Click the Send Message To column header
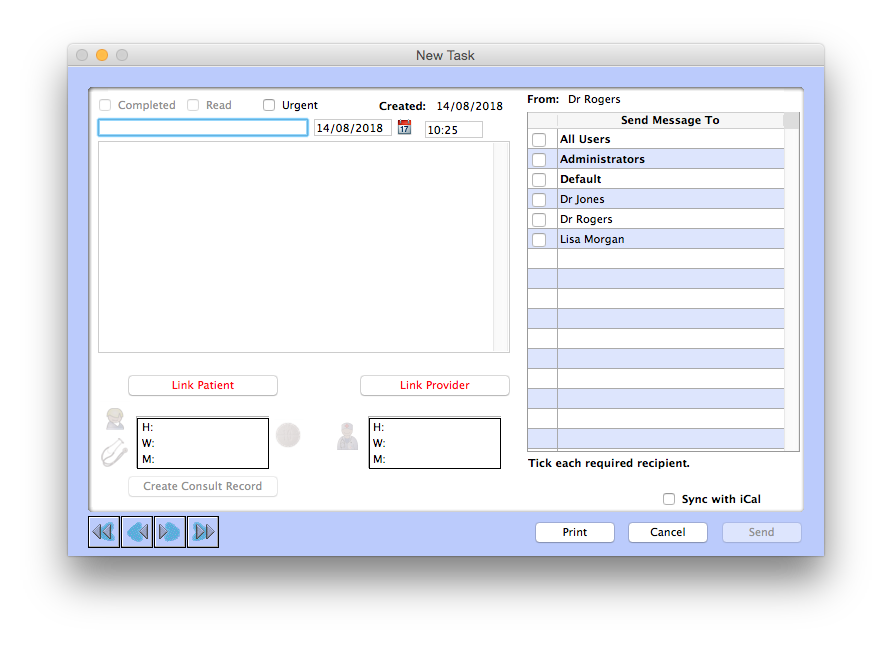Image resolution: width=892 pixels, height=648 pixels. (x=670, y=120)
